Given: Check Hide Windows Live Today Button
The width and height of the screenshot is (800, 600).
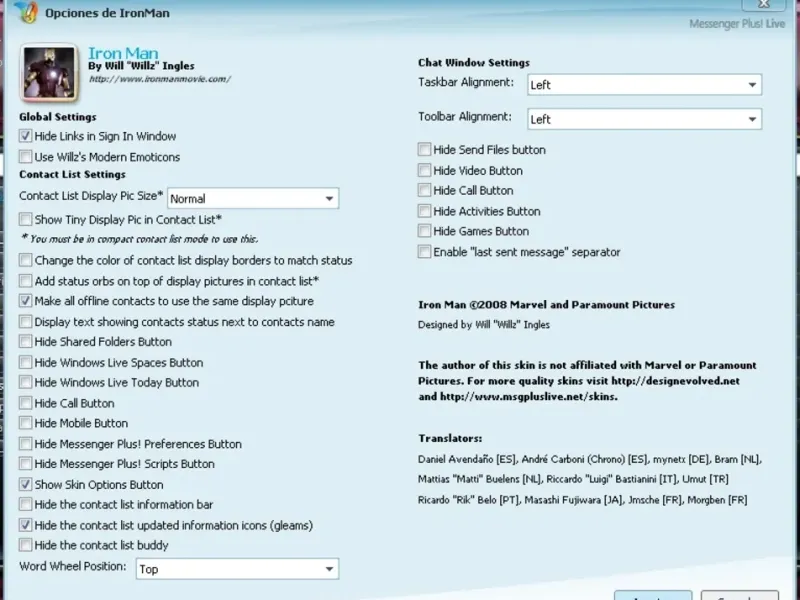Looking at the screenshot, I should [x=25, y=382].
